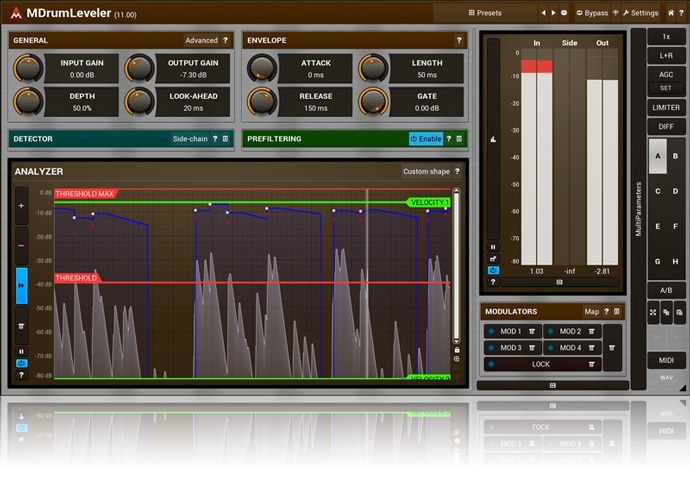Click the Output Gain knob
The height and width of the screenshot is (478, 690).
click(140, 68)
